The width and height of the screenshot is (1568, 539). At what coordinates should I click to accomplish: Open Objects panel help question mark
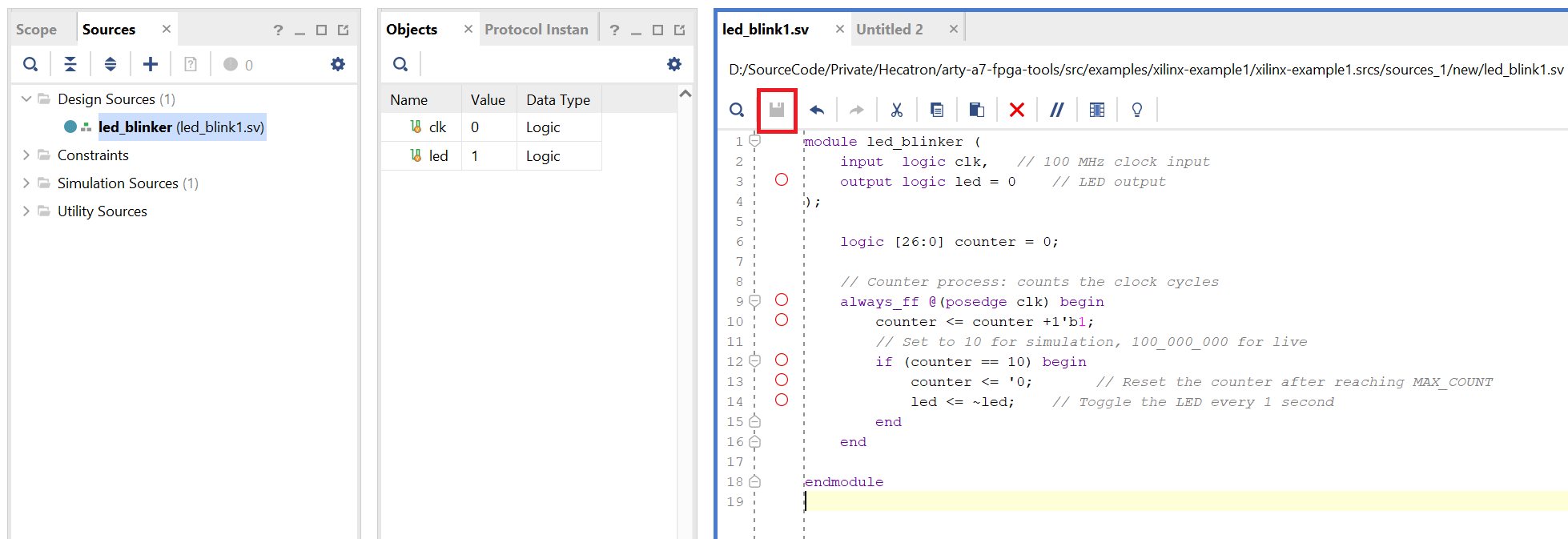(x=614, y=30)
